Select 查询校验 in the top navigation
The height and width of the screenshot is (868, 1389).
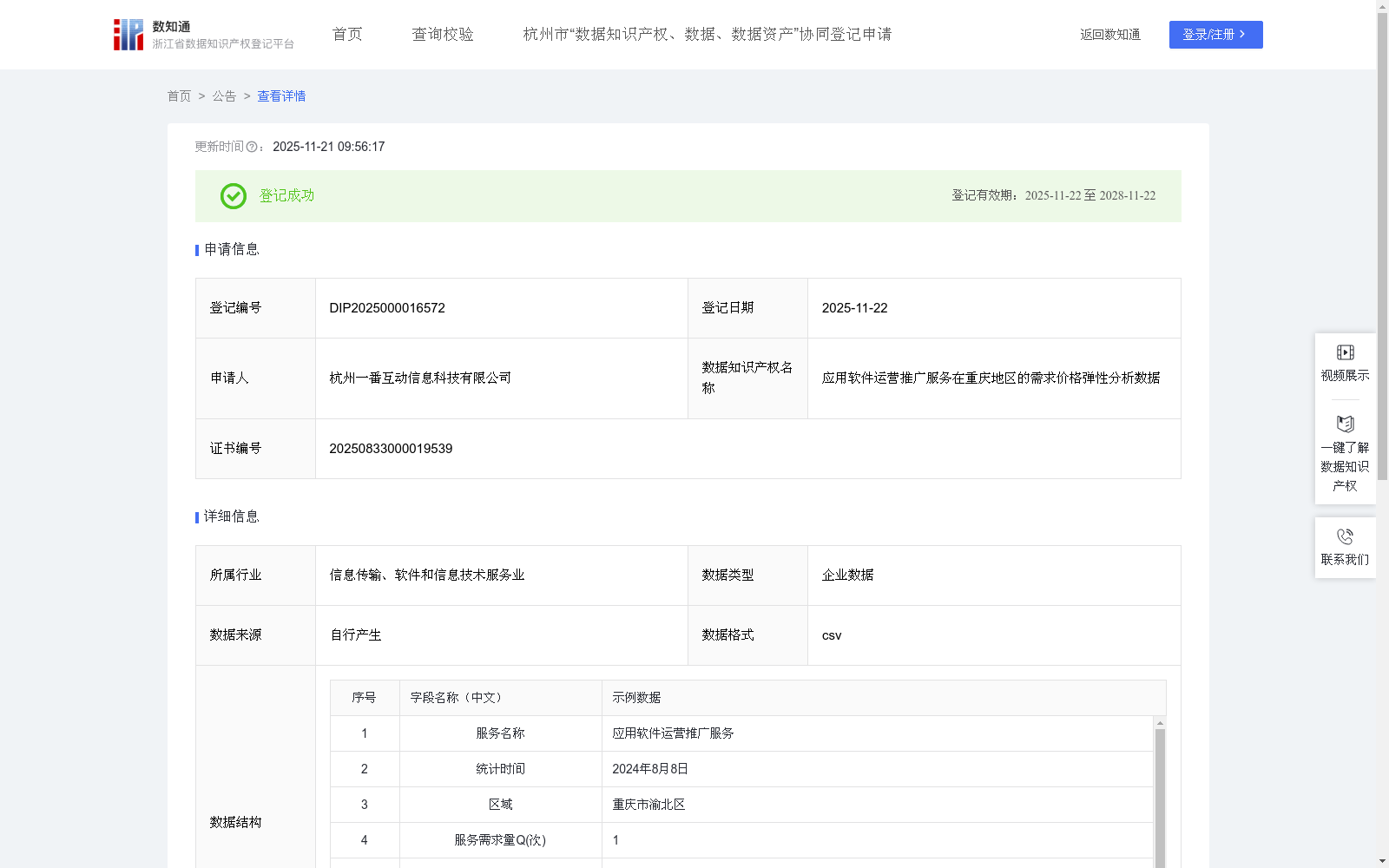[x=442, y=34]
